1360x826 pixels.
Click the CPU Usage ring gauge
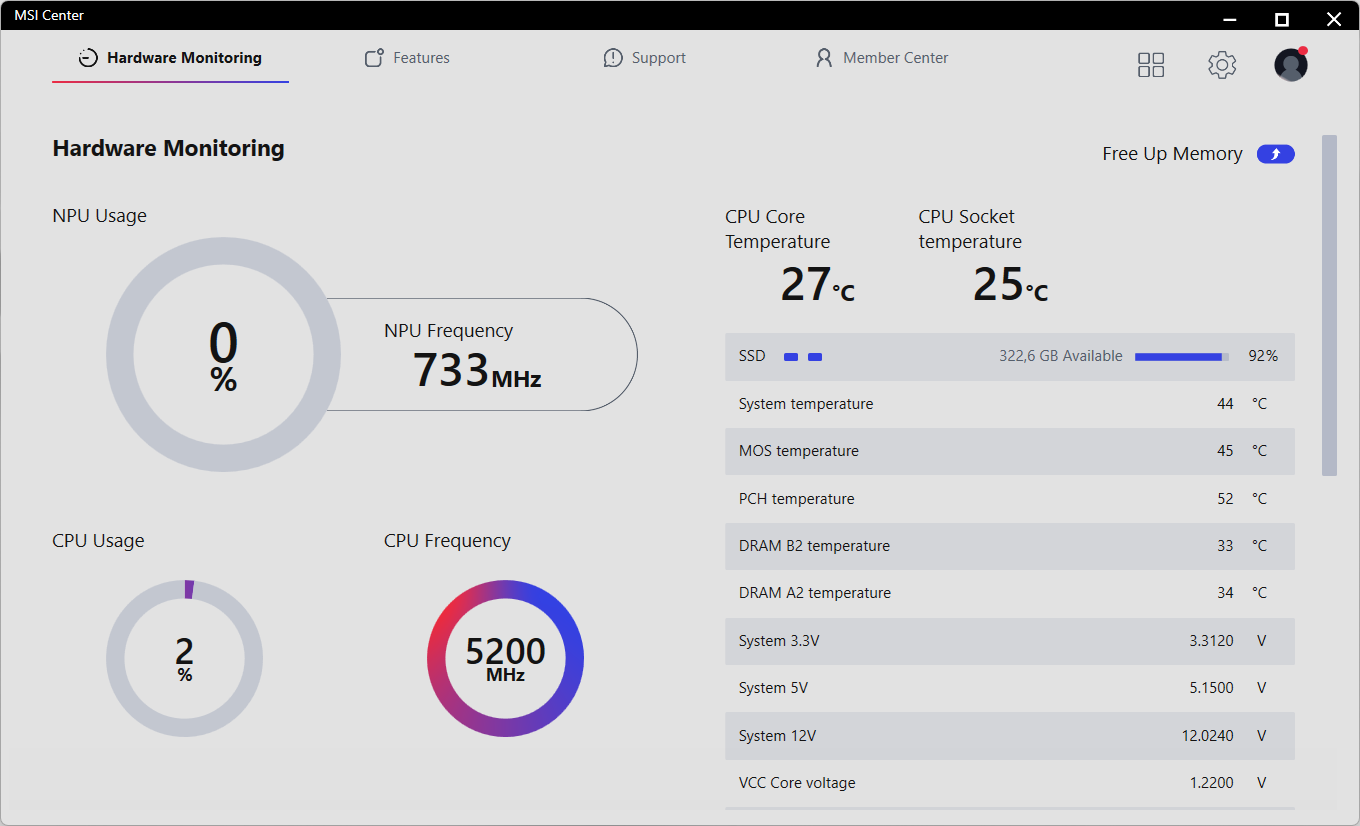point(184,658)
